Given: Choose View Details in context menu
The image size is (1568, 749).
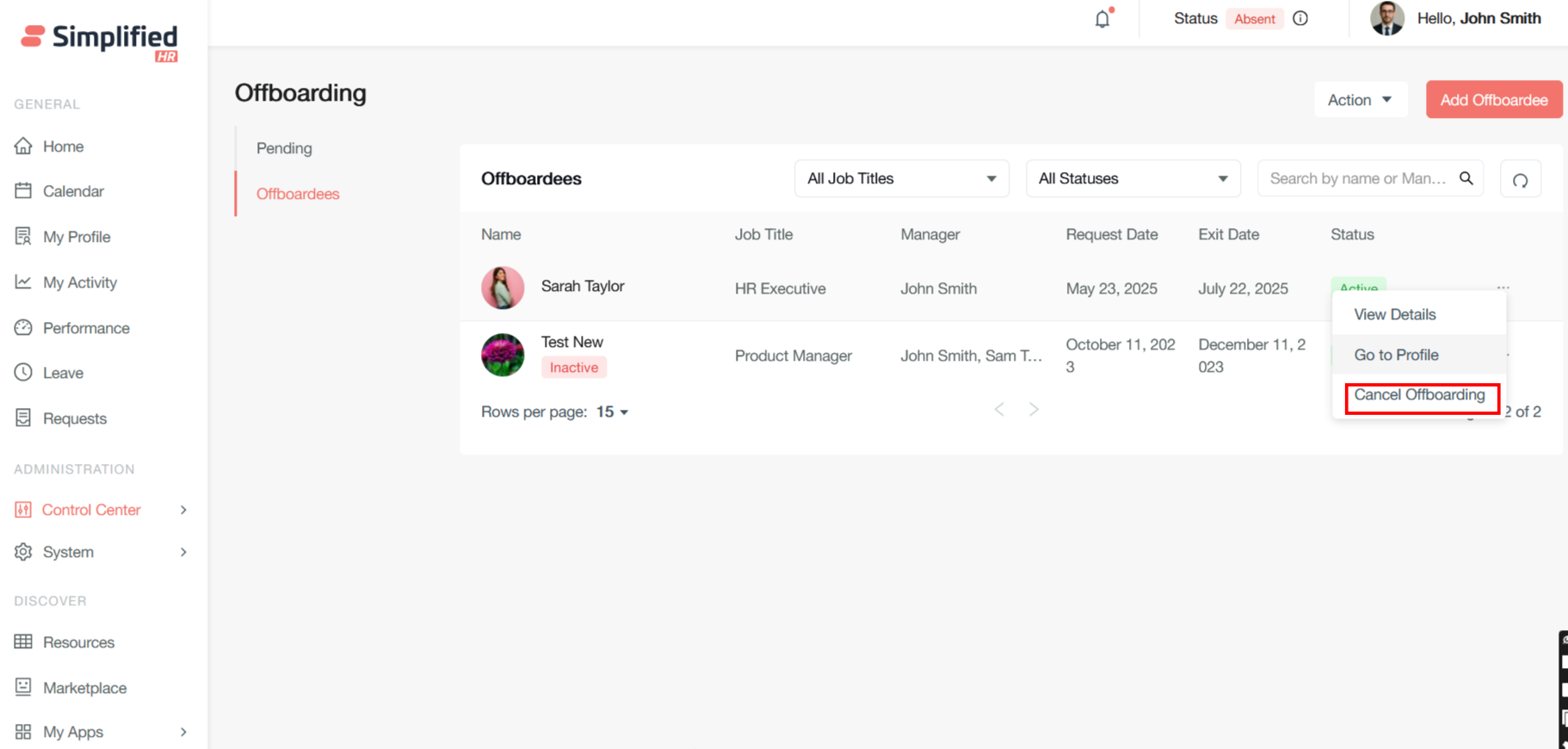Looking at the screenshot, I should [x=1394, y=314].
